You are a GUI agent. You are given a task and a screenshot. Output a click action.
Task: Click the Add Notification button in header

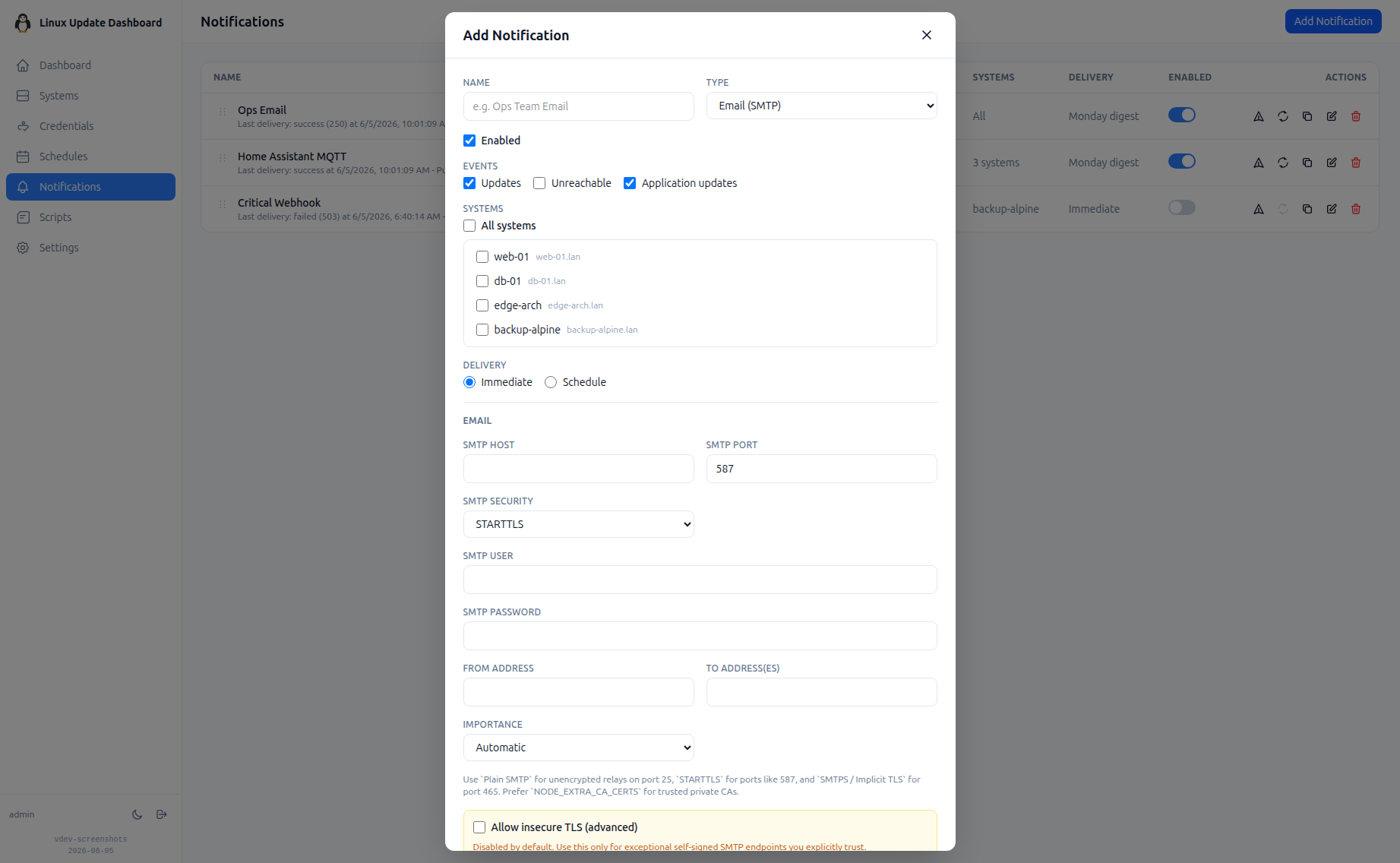click(x=1333, y=21)
